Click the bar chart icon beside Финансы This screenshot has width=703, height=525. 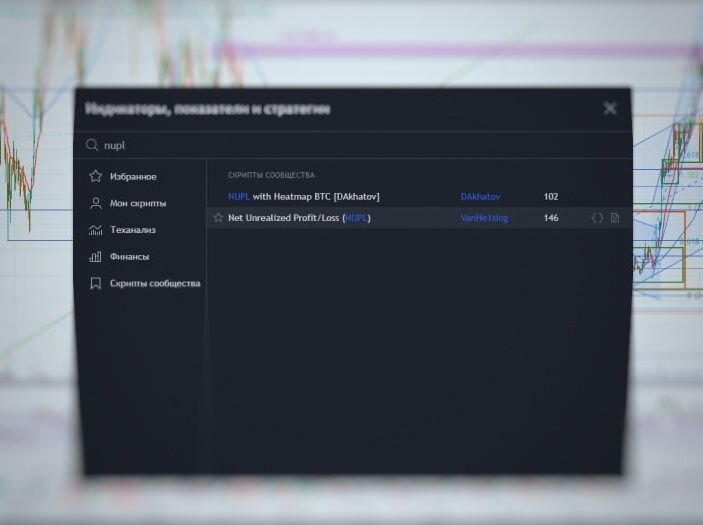point(95,256)
